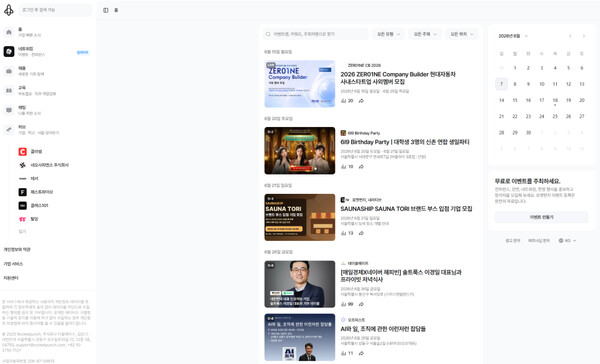Open the thumbnail of man in glasses
The width and height of the screenshot is (600, 364).
(x=300, y=284)
